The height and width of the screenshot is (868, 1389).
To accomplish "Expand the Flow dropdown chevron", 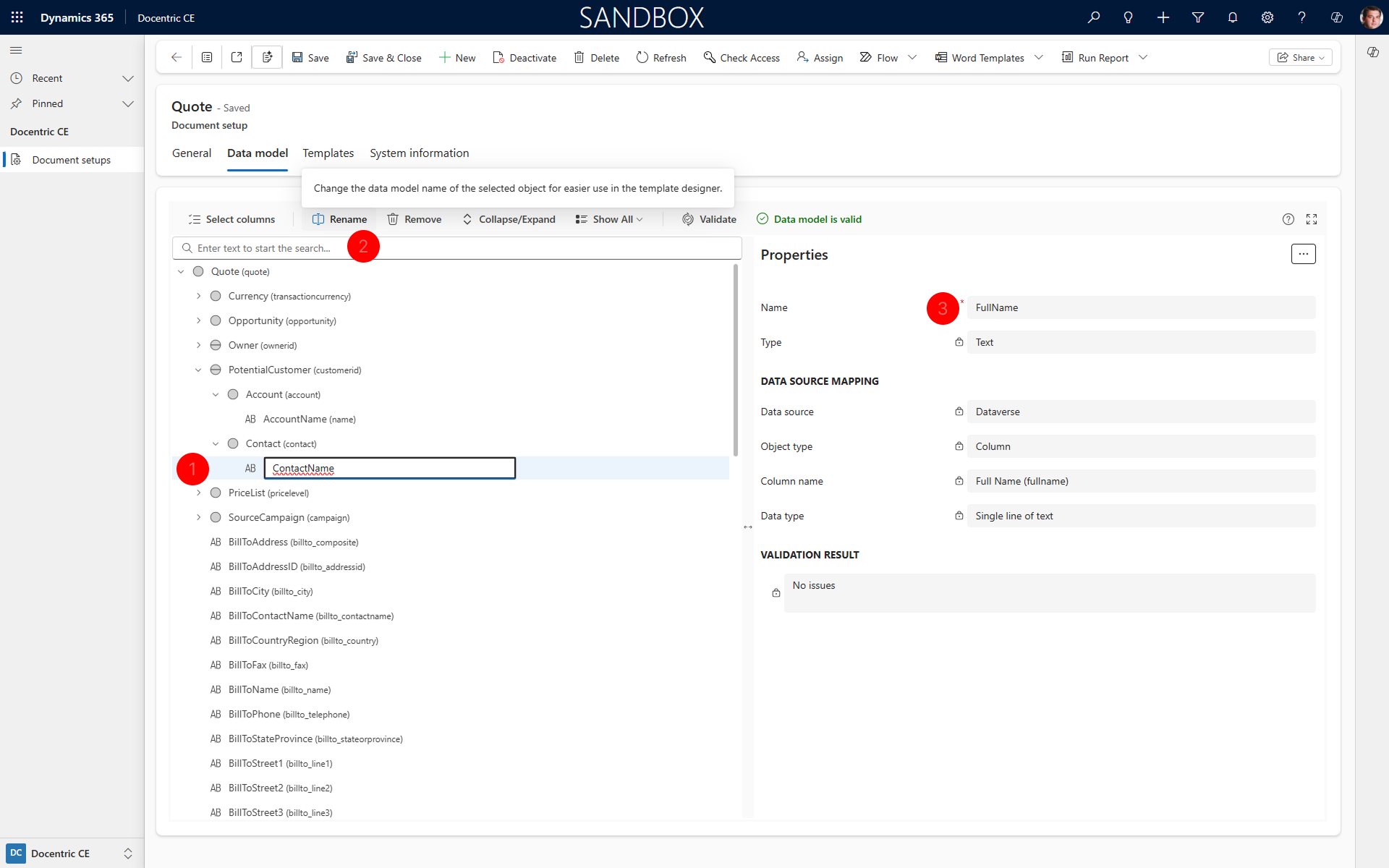I will tap(912, 57).
